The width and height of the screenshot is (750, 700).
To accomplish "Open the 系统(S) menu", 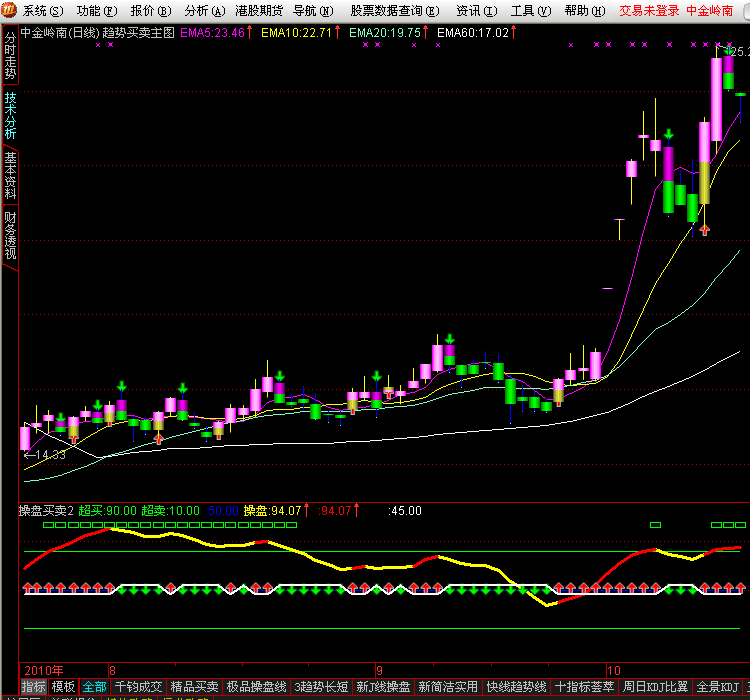I will coord(40,10).
